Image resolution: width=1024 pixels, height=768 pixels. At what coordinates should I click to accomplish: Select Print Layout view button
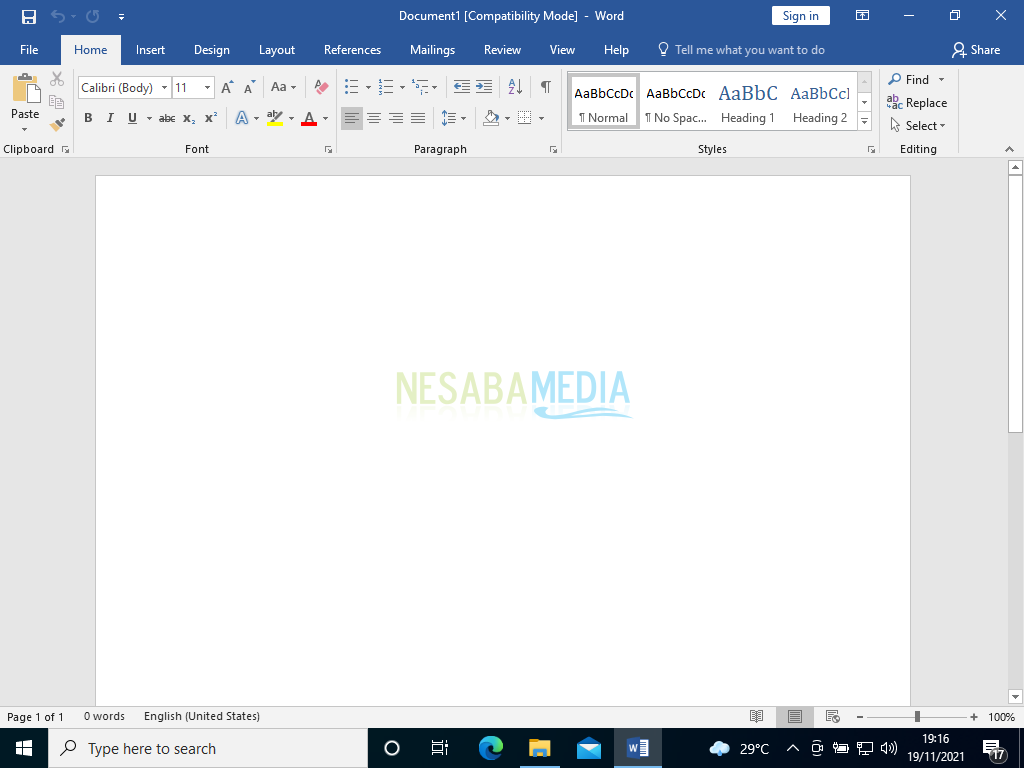coord(795,716)
